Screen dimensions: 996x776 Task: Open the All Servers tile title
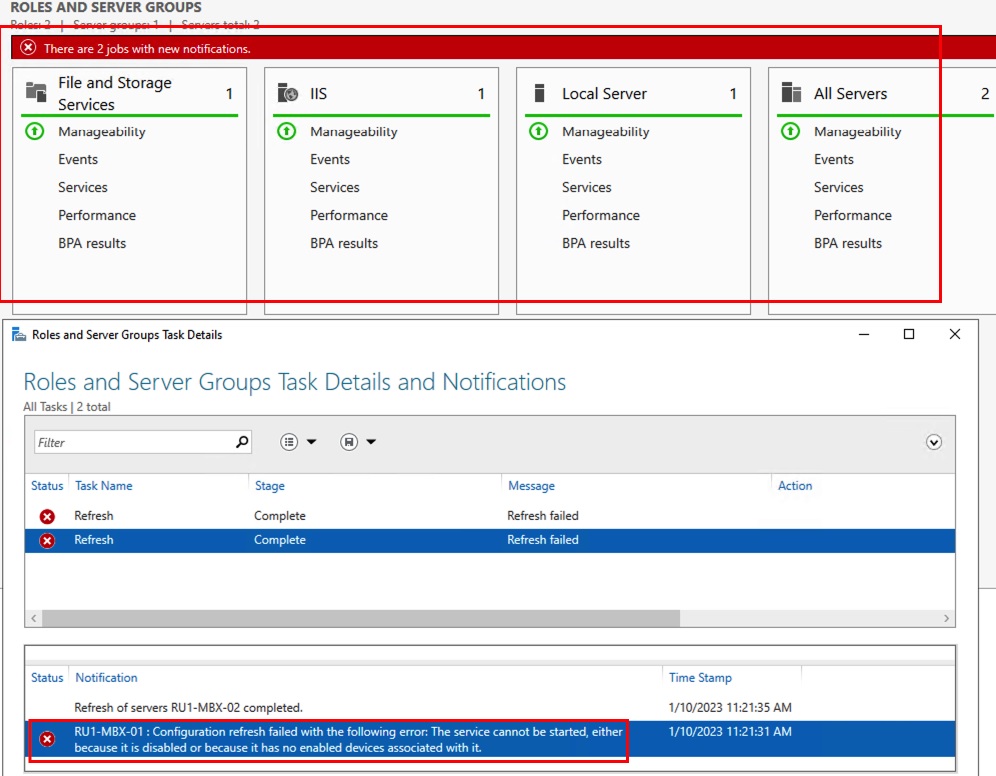(851, 93)
